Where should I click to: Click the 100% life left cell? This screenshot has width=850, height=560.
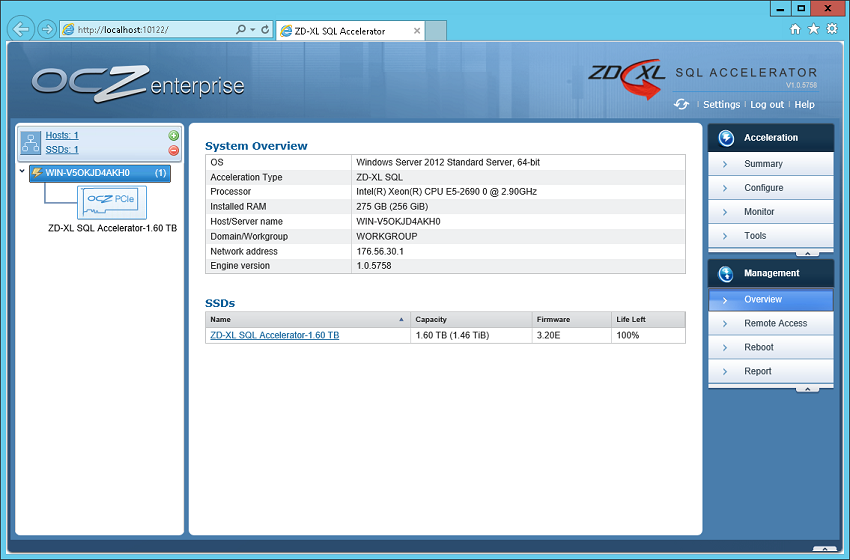click(x=648, y=335)
